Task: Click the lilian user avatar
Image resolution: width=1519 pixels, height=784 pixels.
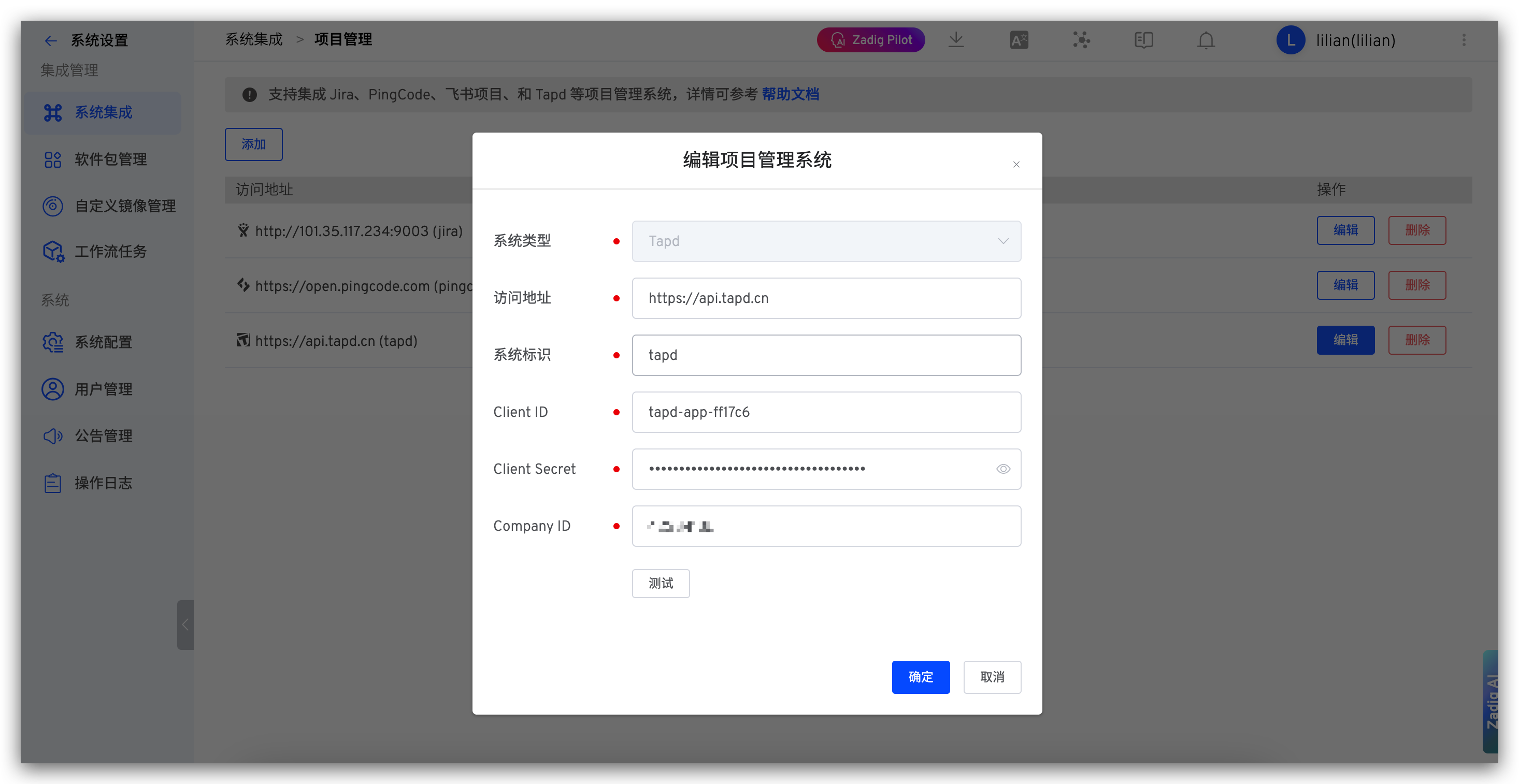Action: click(1290, 40)
